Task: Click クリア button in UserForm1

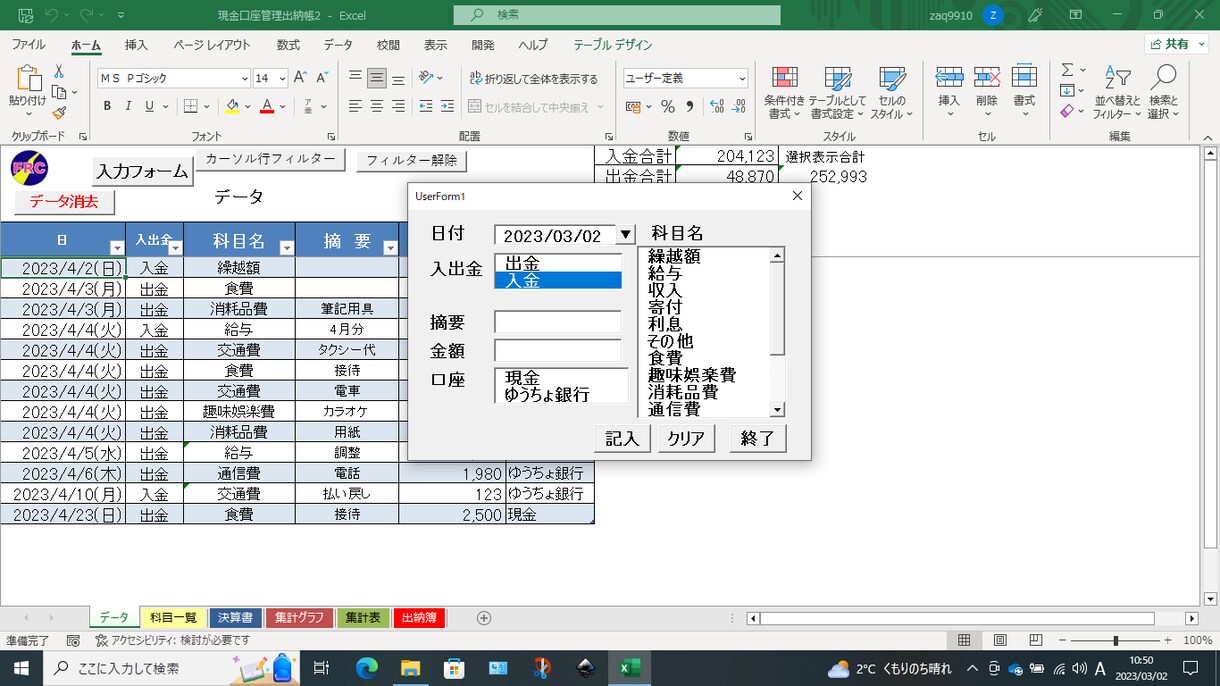Action: (x=686, y=439)
